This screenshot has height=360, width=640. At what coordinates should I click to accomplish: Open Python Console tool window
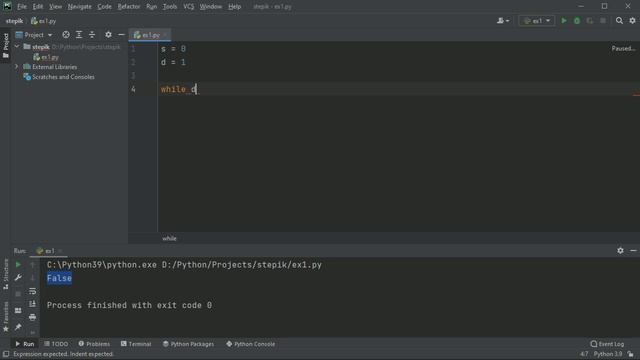251,344
